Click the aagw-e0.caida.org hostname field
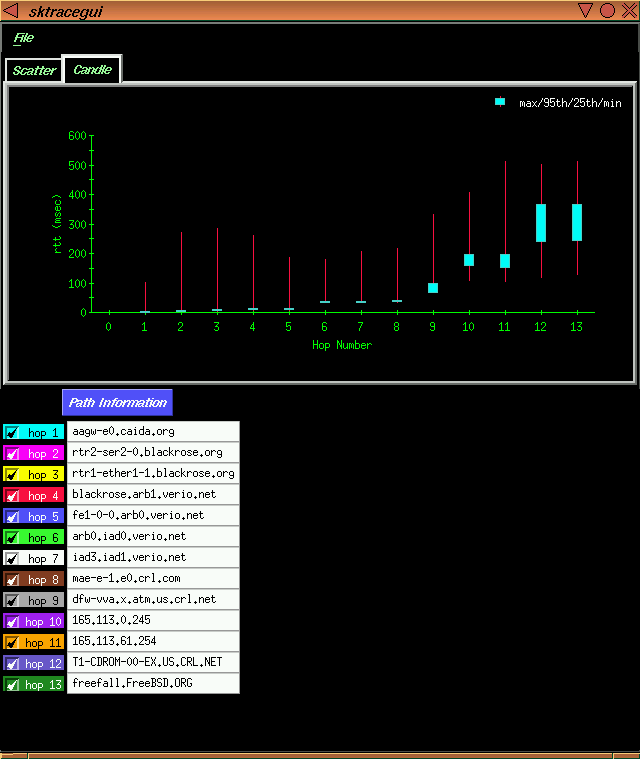This screenshot has width=640, height=759. pos(153,432)
